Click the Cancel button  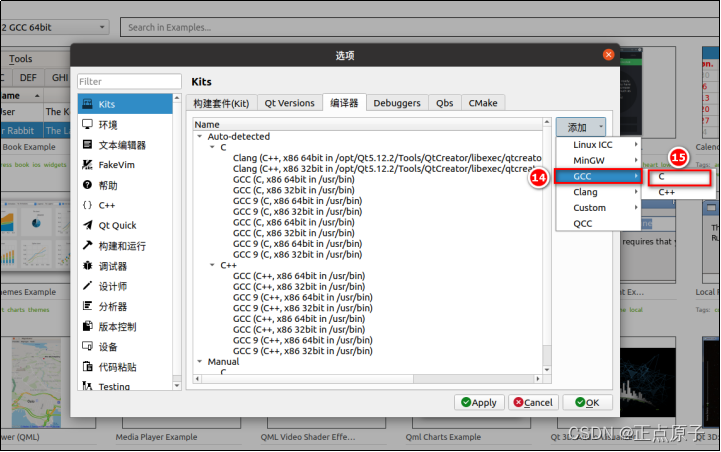533,402
